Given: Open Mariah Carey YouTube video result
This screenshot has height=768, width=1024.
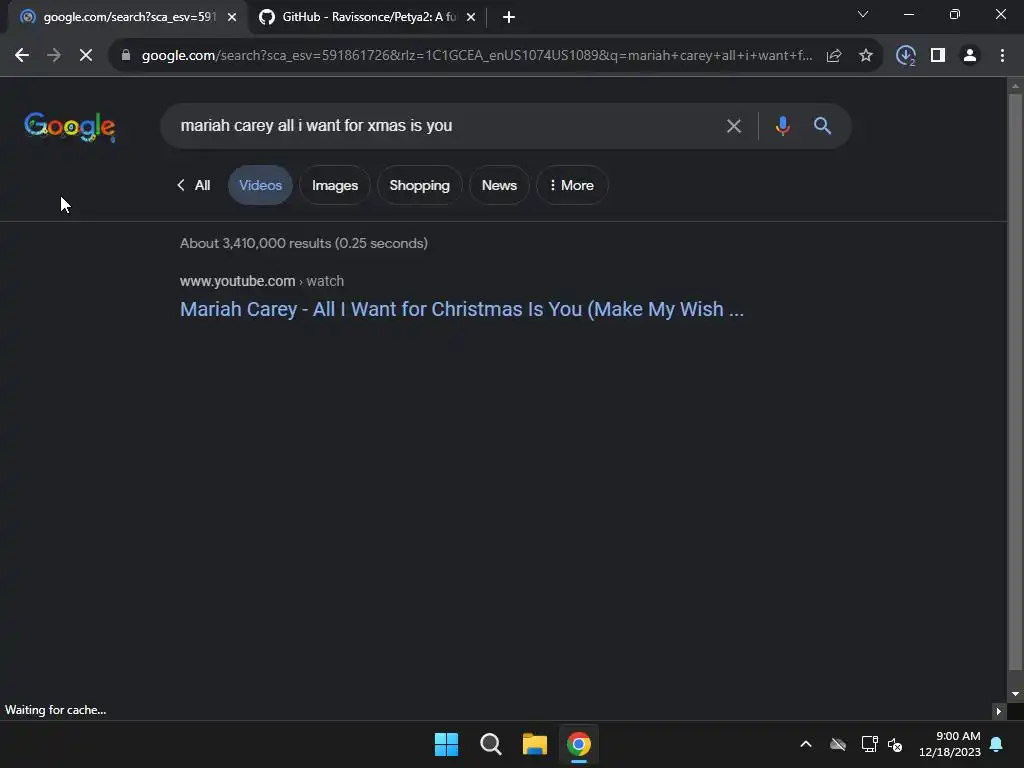Looking at the screenshot, I should (462, 309).
